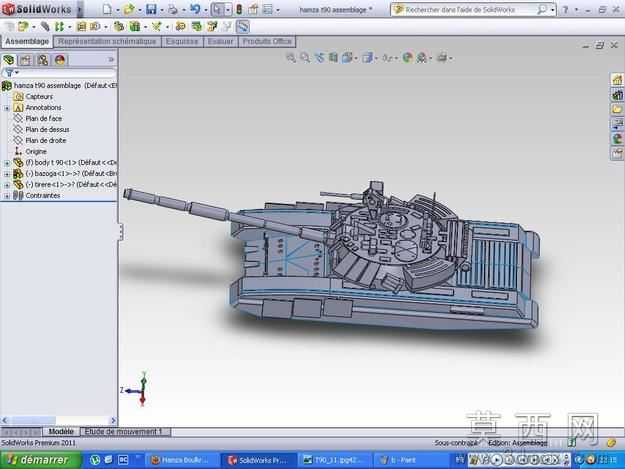Viewport: 625px width, 469px height.
Task: Select the Zoom to Area magnifier tool
Action: (305, 58)
